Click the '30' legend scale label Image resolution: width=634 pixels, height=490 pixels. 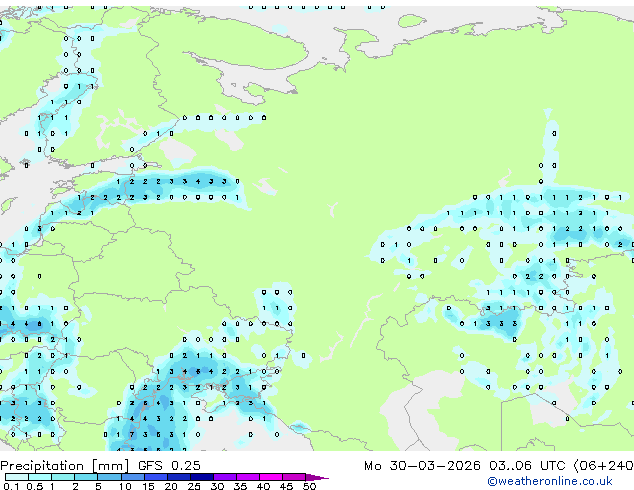[217, 486]
